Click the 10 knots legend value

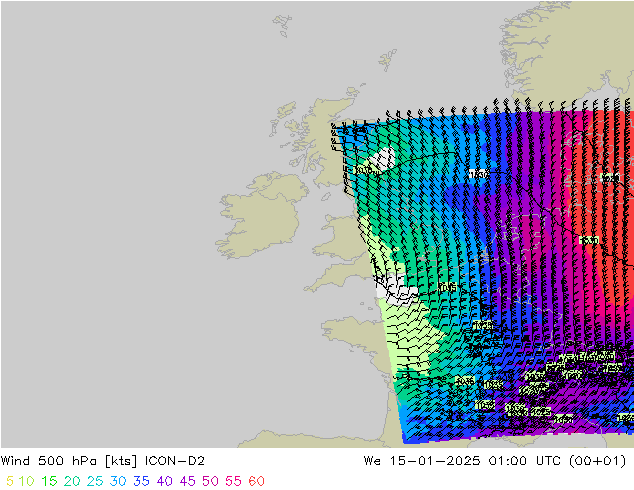pos(26,481)
